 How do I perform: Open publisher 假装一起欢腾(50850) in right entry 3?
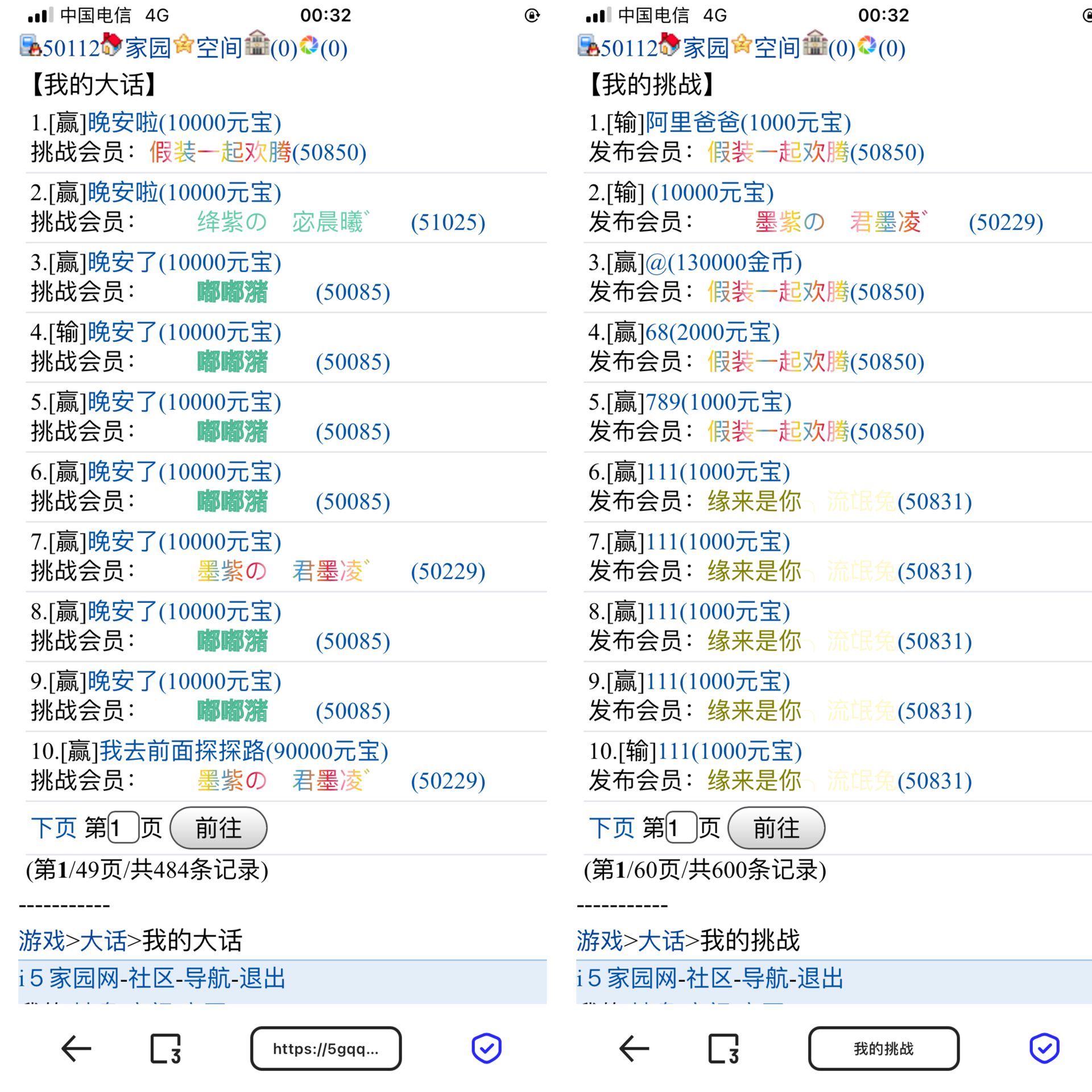point(816,292)
